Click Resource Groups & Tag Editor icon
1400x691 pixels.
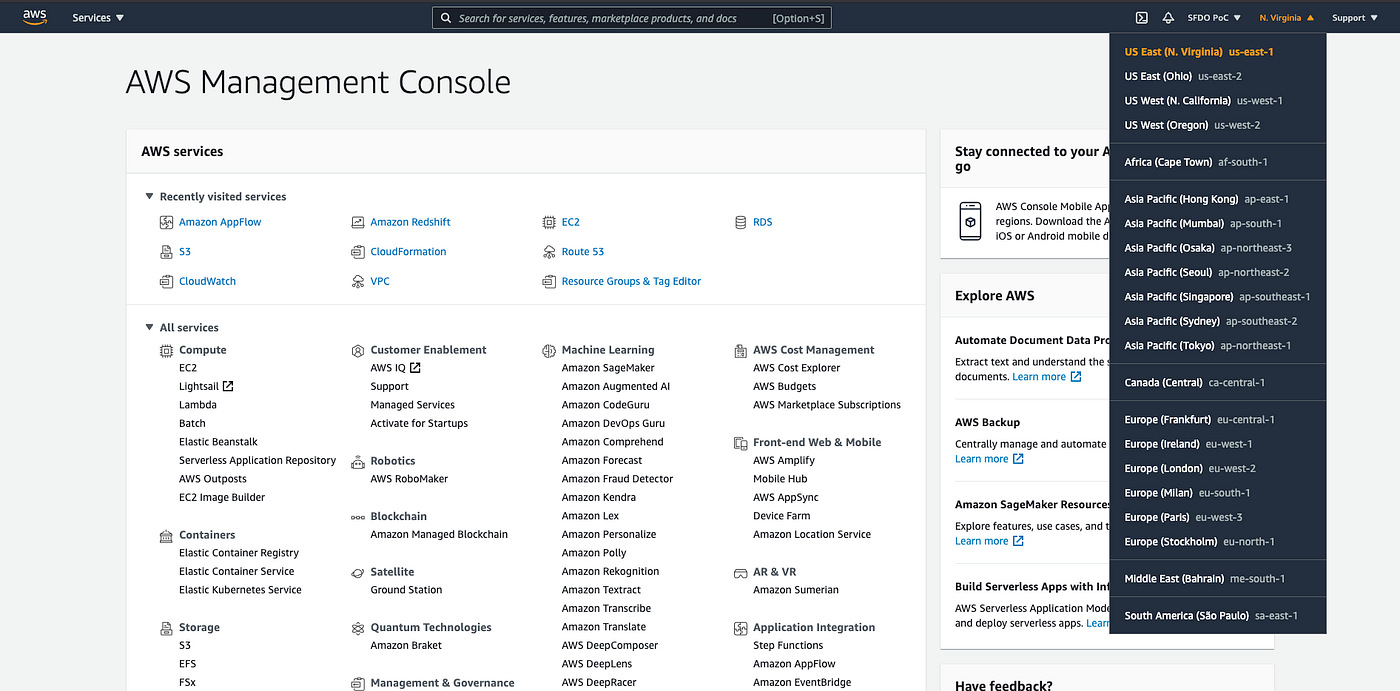pyautogui.click(x=549, y=282)
